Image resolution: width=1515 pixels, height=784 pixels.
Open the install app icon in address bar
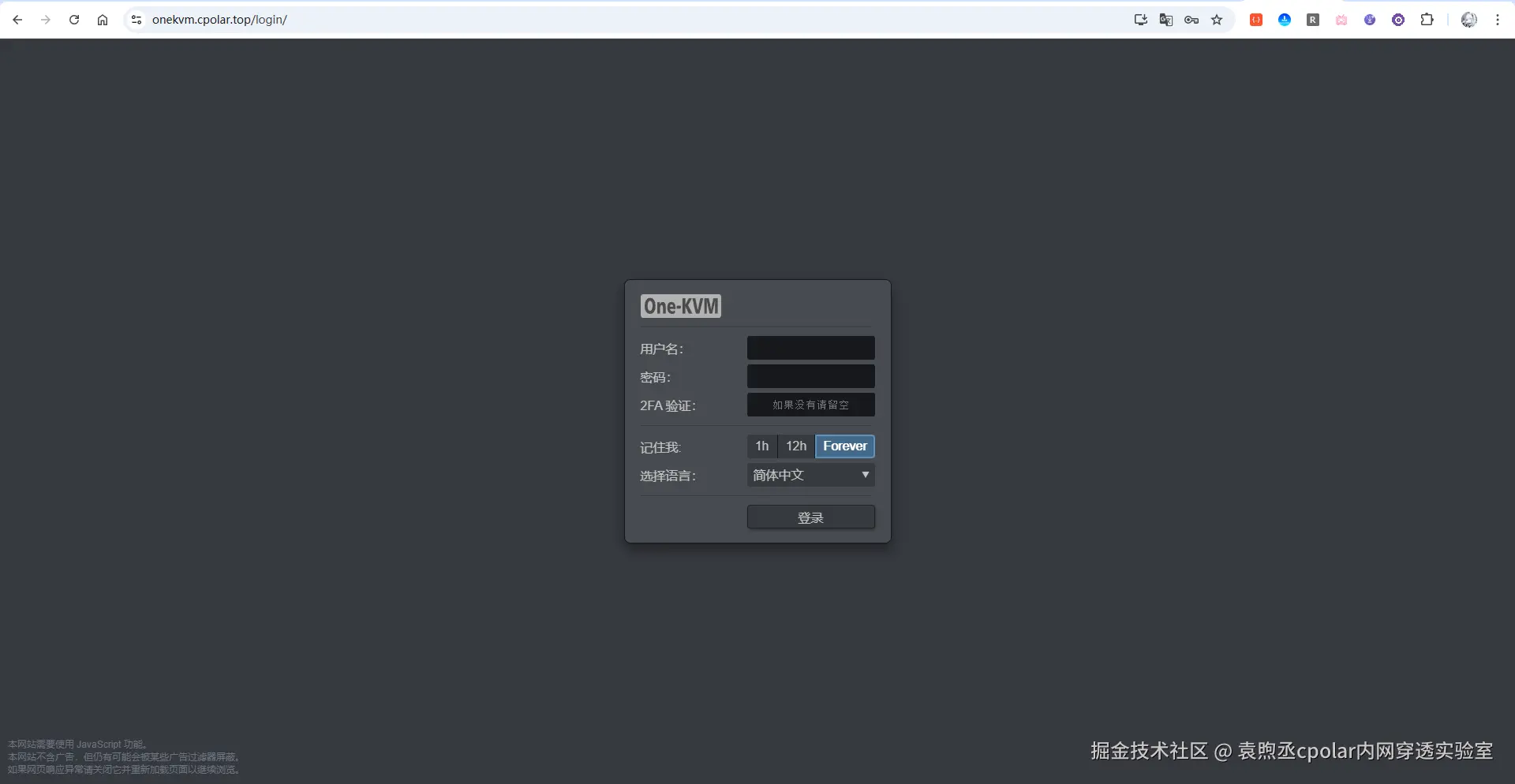(x=1140, y=20)
